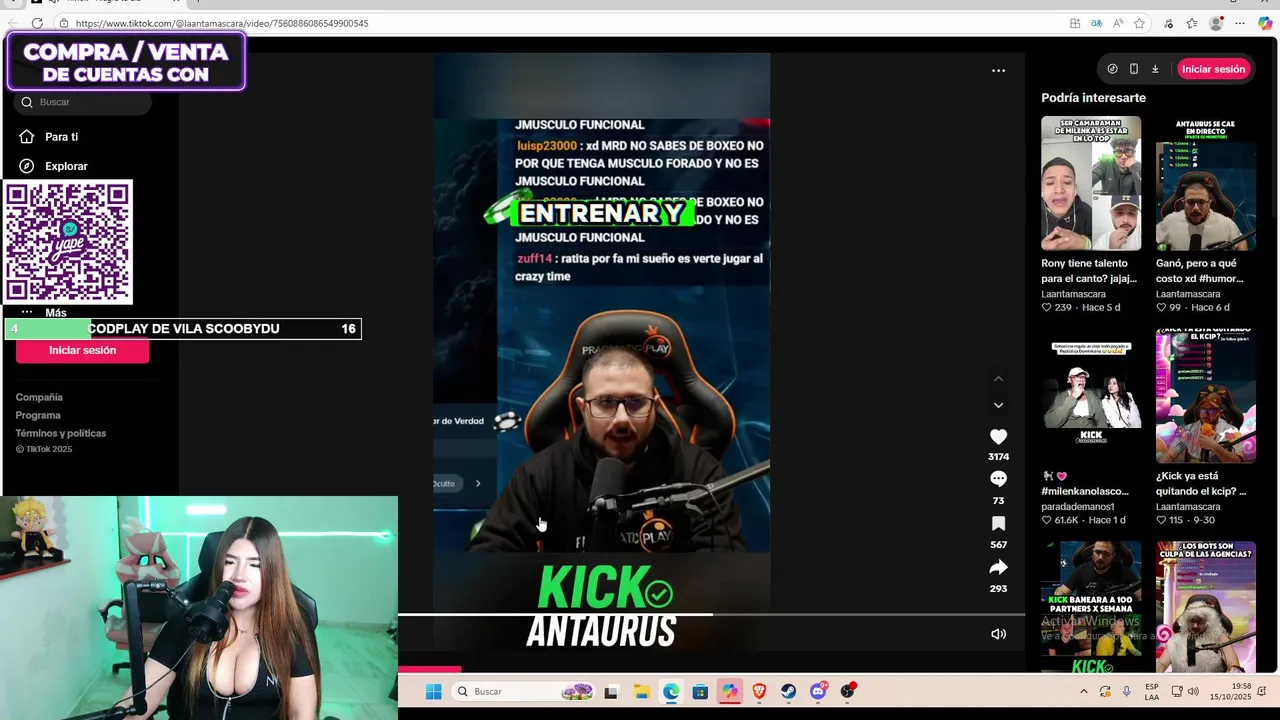Open Más in the sidebar
The width and height of the screenshot is (1280, 720).
pyautogui.click(x=56, y=313)
